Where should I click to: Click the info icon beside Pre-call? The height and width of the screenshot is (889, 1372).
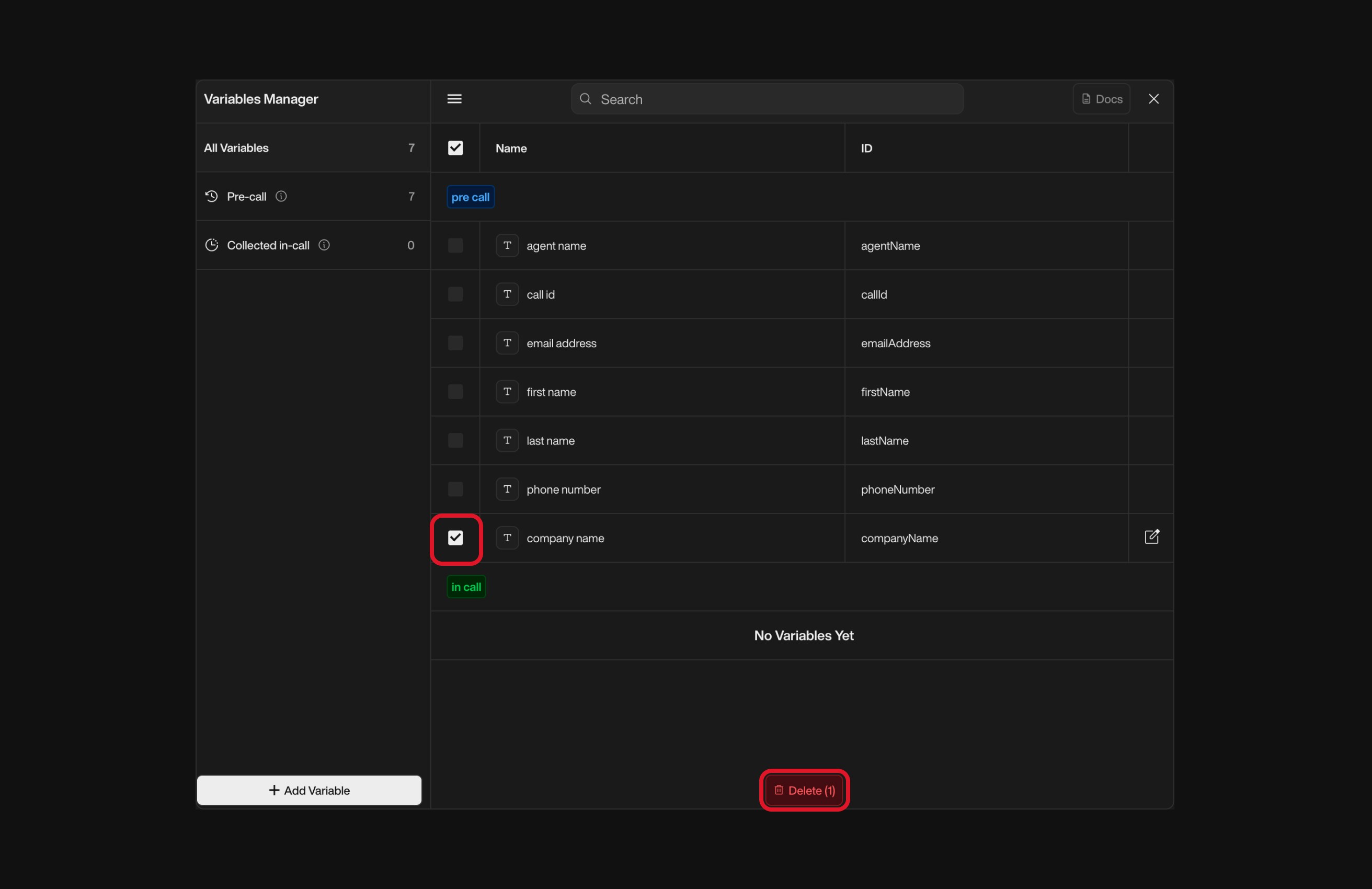tap(281, 197)
